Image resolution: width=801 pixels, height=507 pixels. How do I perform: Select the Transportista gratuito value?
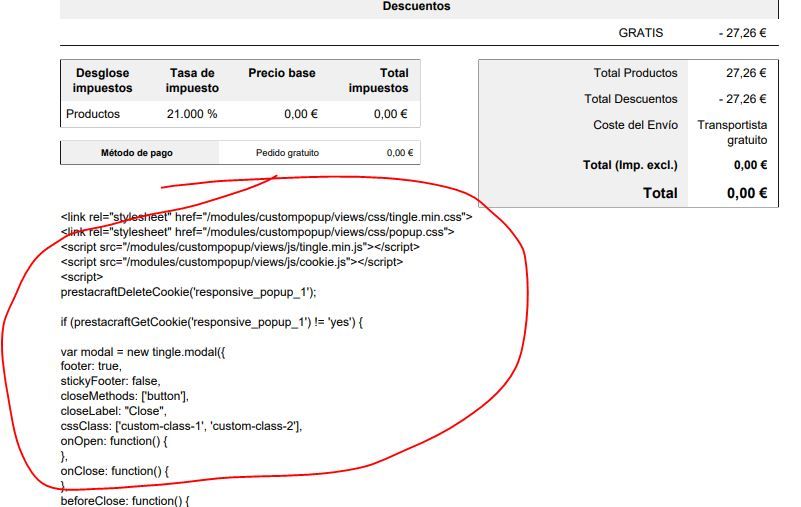733,132
